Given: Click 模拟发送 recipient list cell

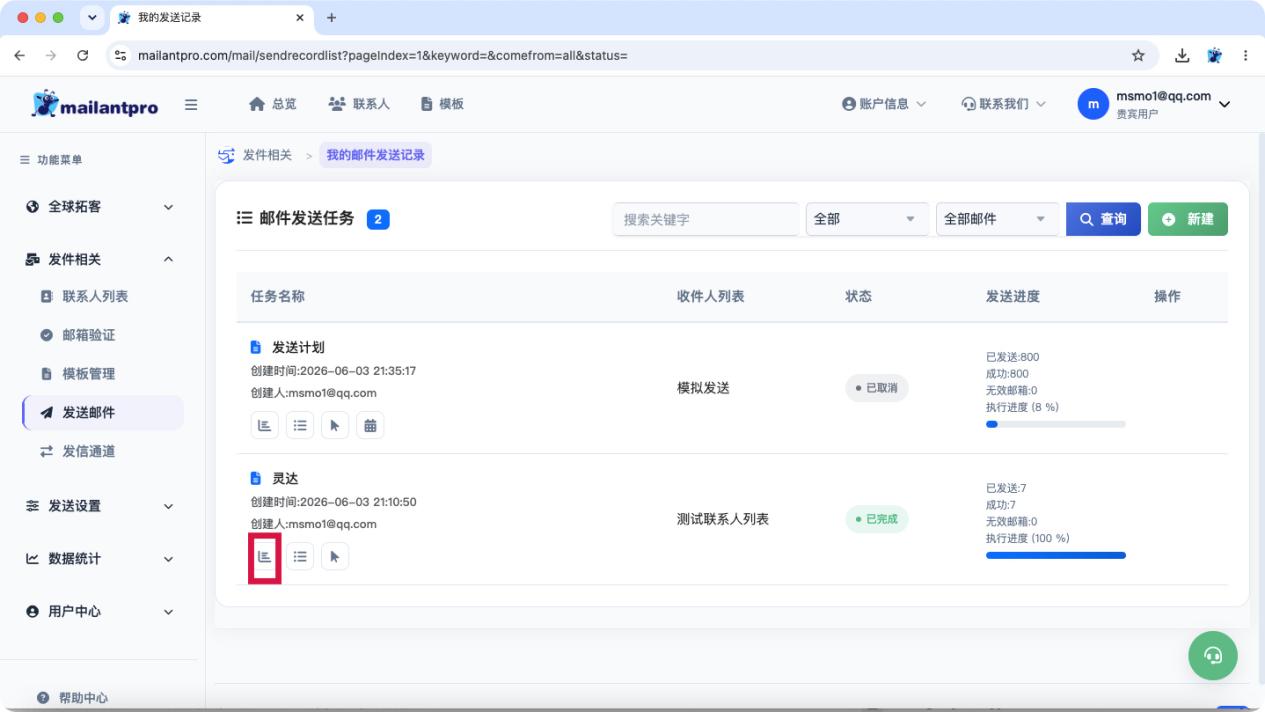Looking at the screenshot, I should coord(703,388).
